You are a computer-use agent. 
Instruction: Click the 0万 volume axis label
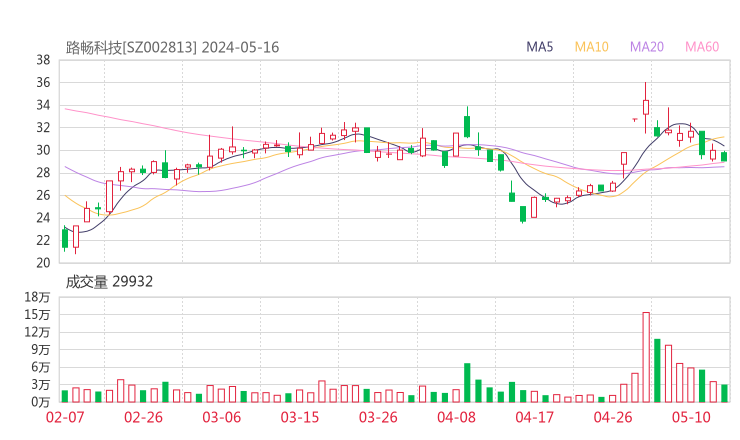point(41,402)
